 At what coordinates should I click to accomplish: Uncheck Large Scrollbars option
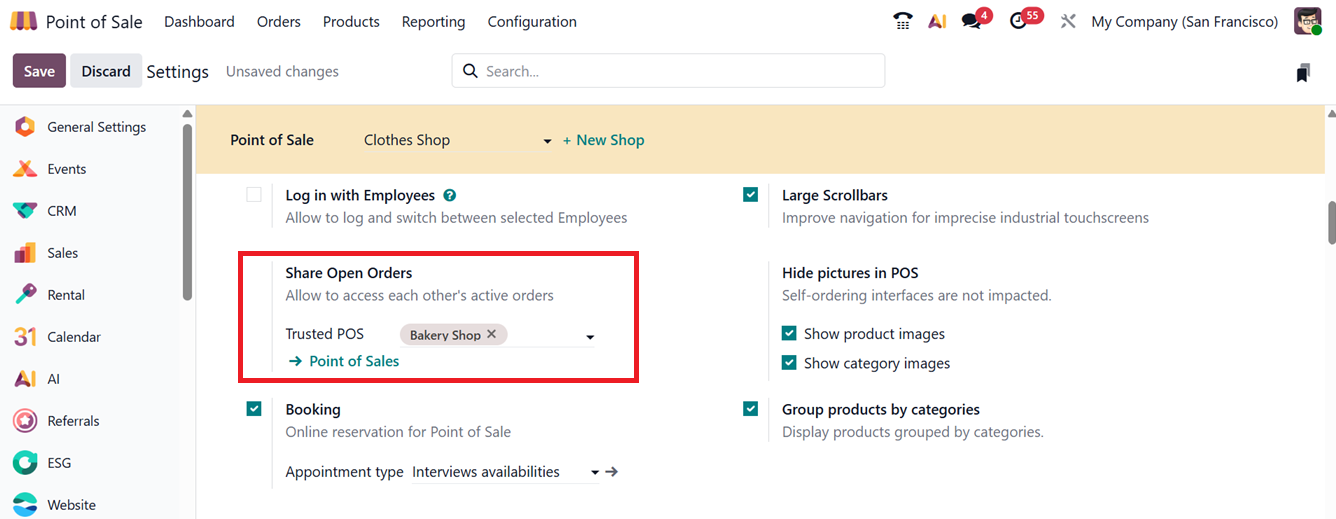[x=751, y=195]
